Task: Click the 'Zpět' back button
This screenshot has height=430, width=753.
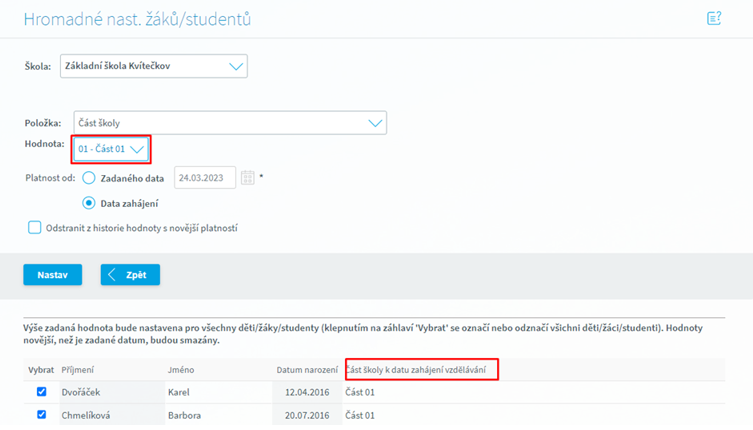Action: [130, 274]
